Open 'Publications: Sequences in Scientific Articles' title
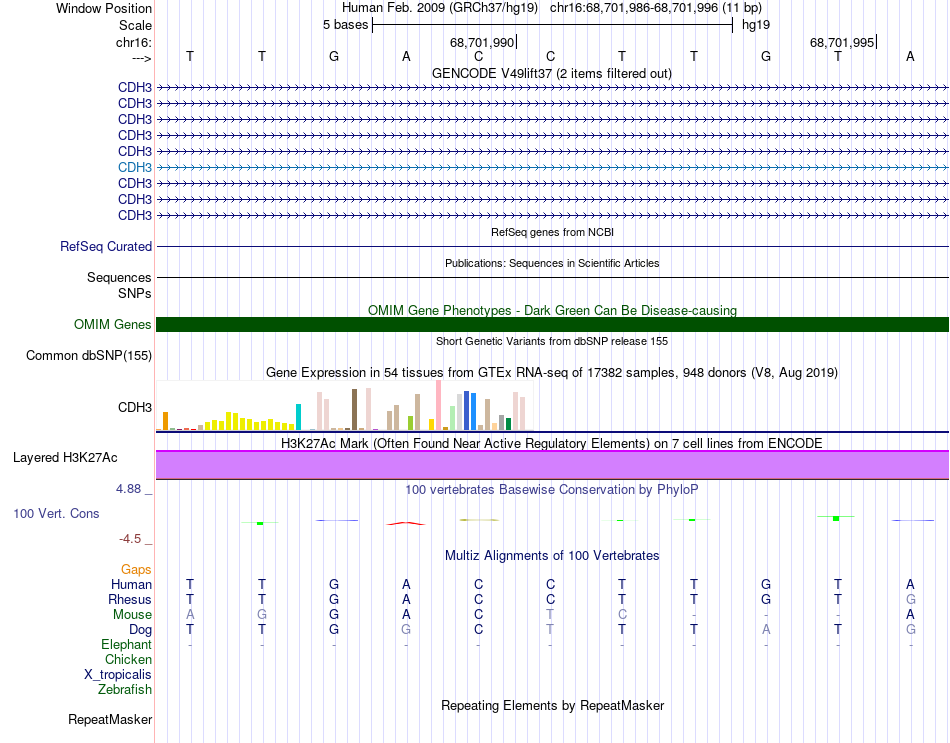 [x=552, y=263]
